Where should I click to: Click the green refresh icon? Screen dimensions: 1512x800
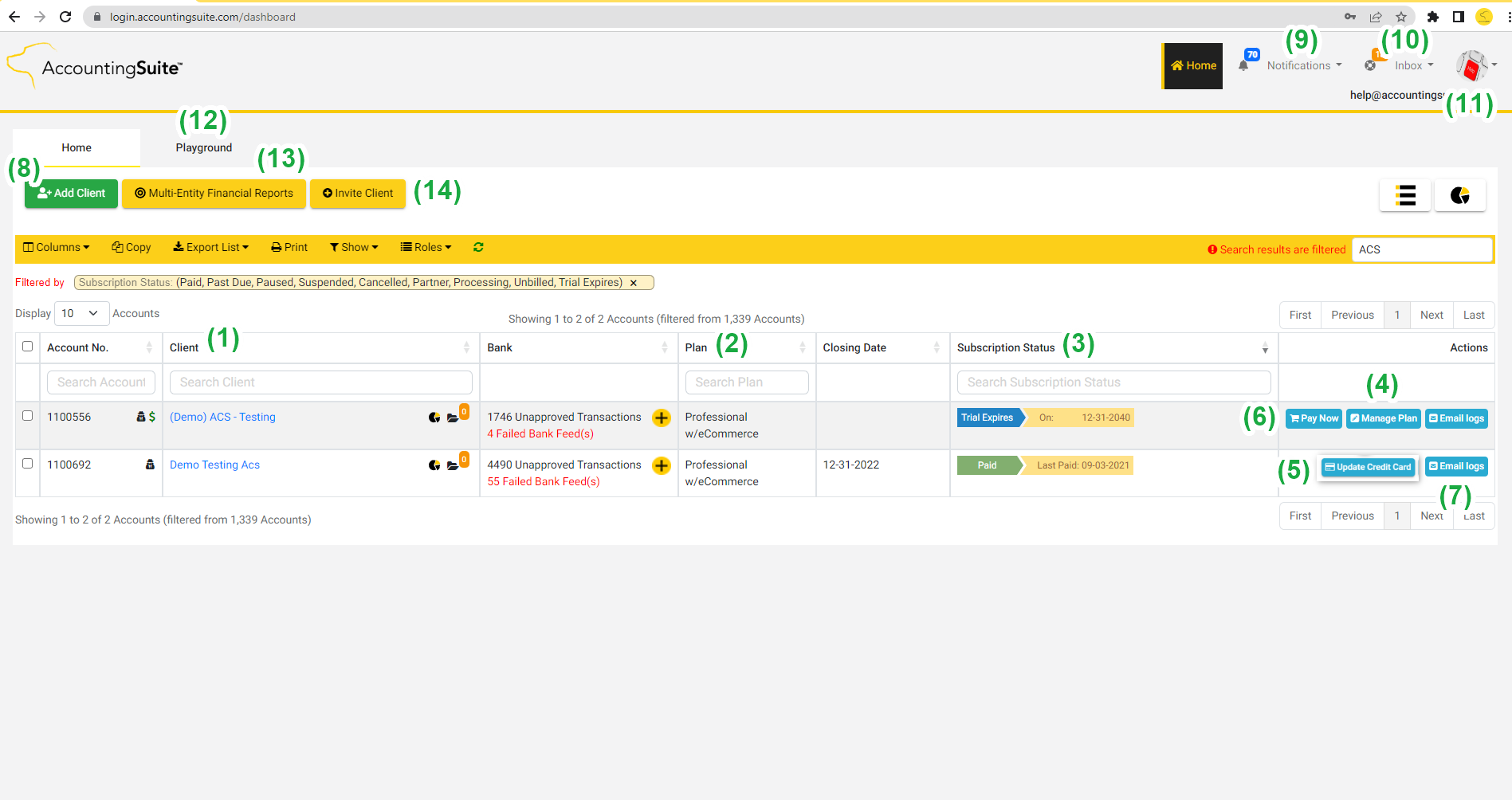pyautogui.click(x=478, y=247)
